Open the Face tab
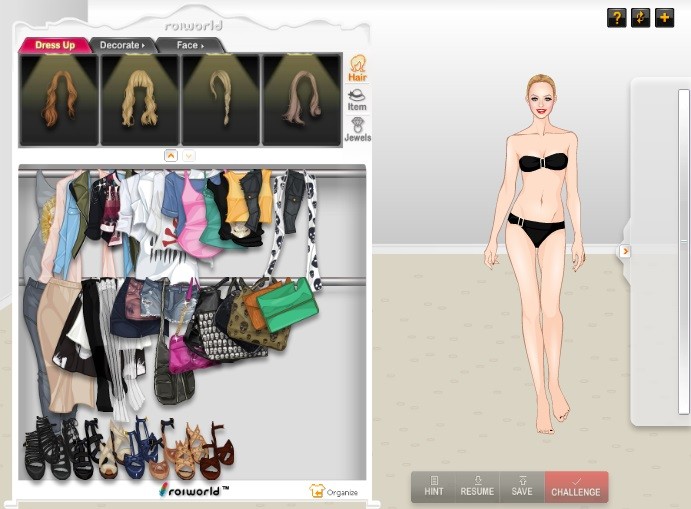 (189, 45)
